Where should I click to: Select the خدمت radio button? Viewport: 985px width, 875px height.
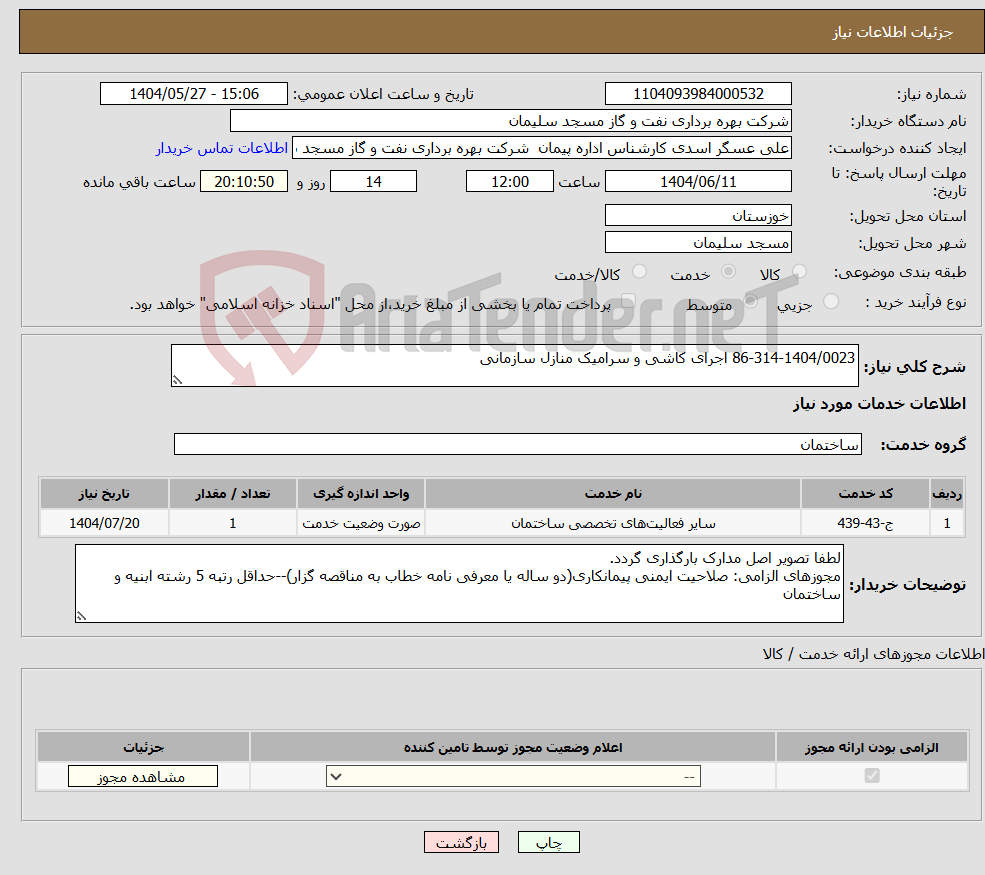726,270
